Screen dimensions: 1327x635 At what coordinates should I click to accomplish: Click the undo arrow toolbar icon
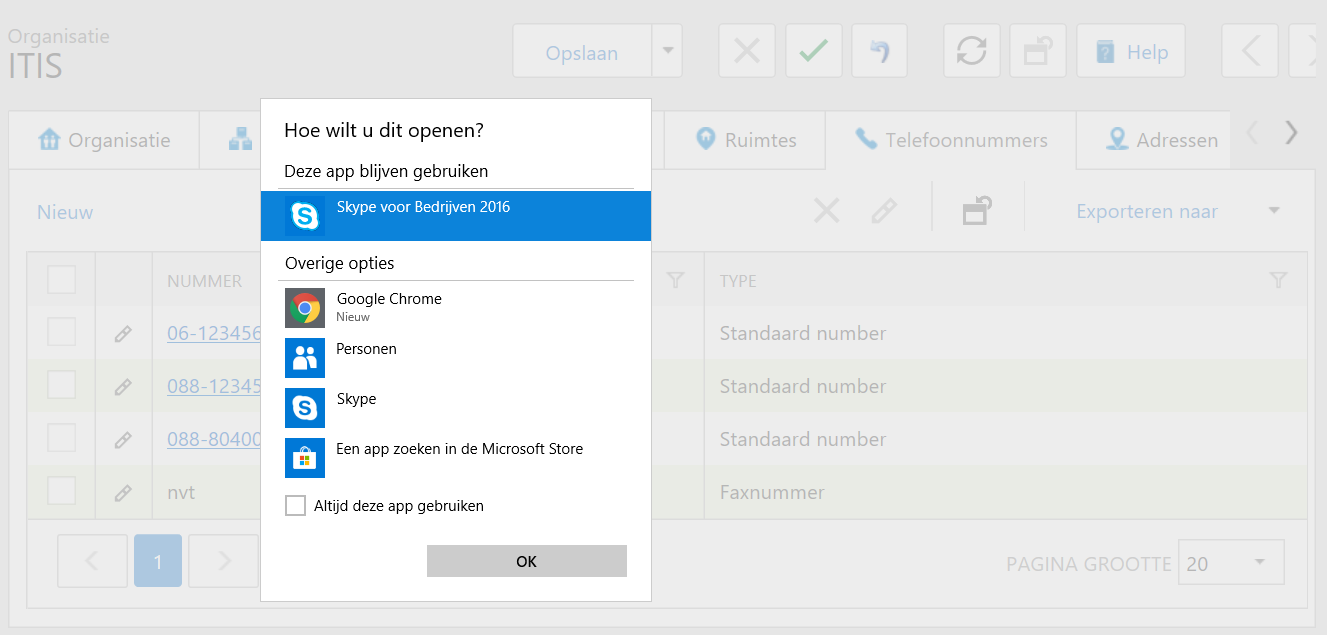(879, 51)
